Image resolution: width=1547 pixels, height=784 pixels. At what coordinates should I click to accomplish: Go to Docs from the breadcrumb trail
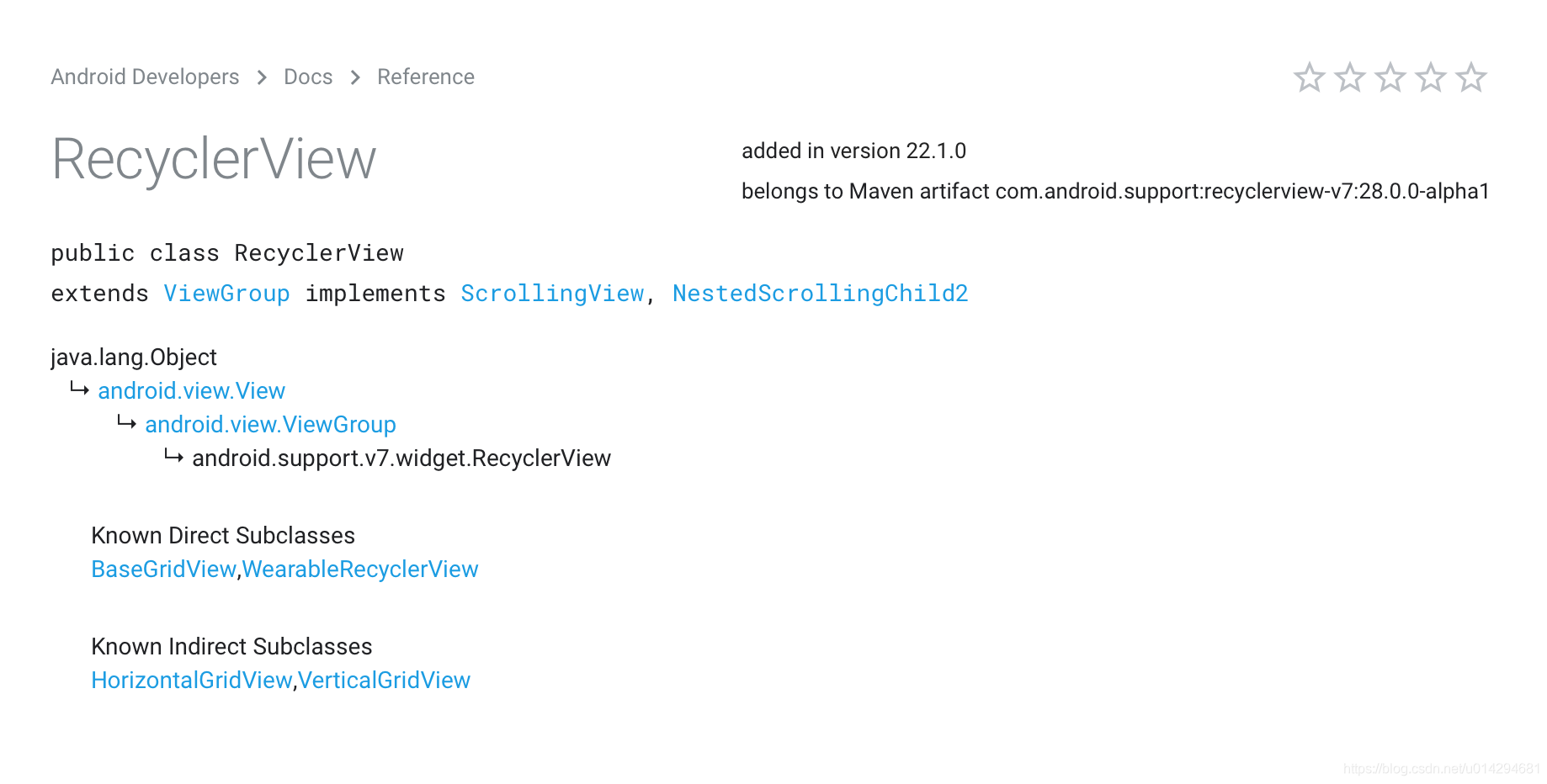tap(307, 77)
